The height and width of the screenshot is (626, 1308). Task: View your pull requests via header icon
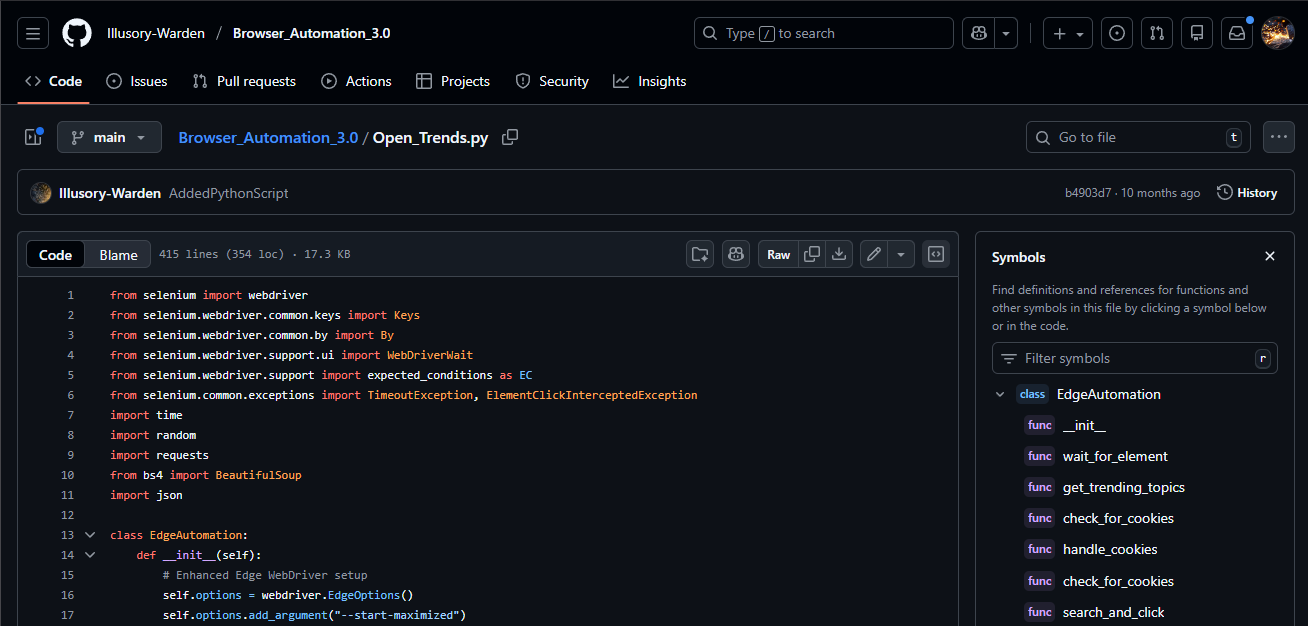1156,33
